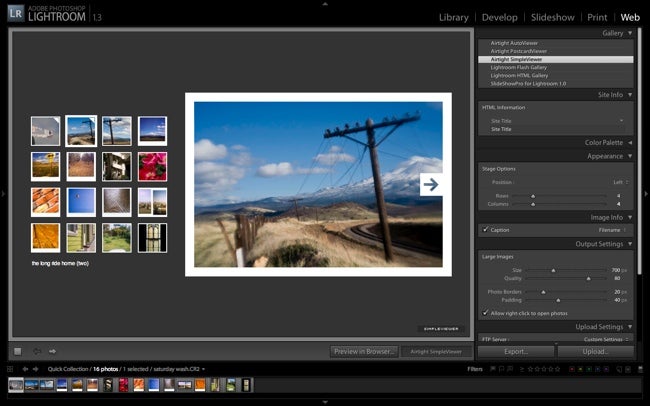Viewport: 650px width, 406px height.
Task: Go back using the filmstrip left arrow
Action: tap(25, 369)
